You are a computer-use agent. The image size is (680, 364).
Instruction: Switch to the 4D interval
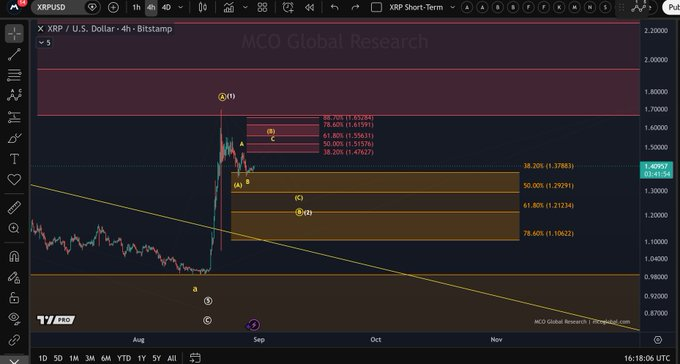click(166, 7)
